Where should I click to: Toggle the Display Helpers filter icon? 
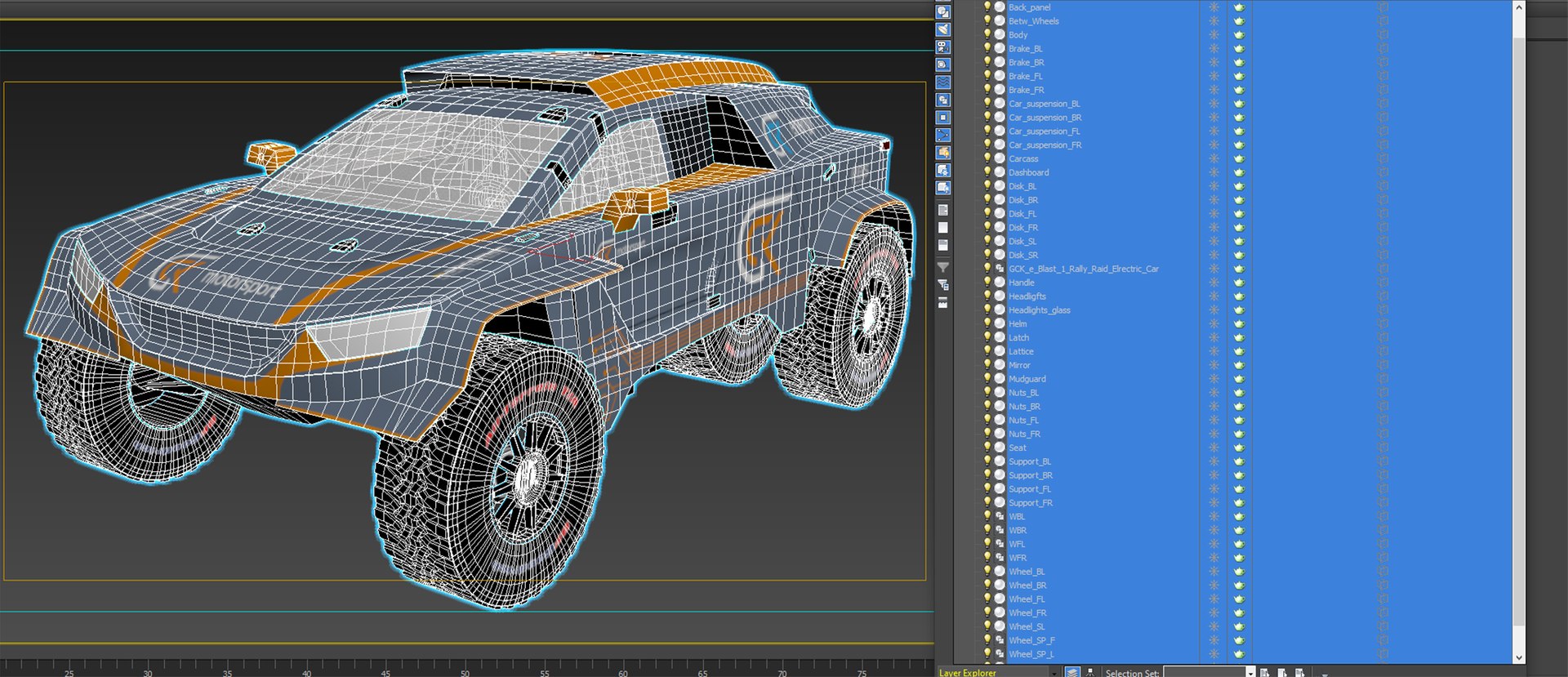(943, 65)
